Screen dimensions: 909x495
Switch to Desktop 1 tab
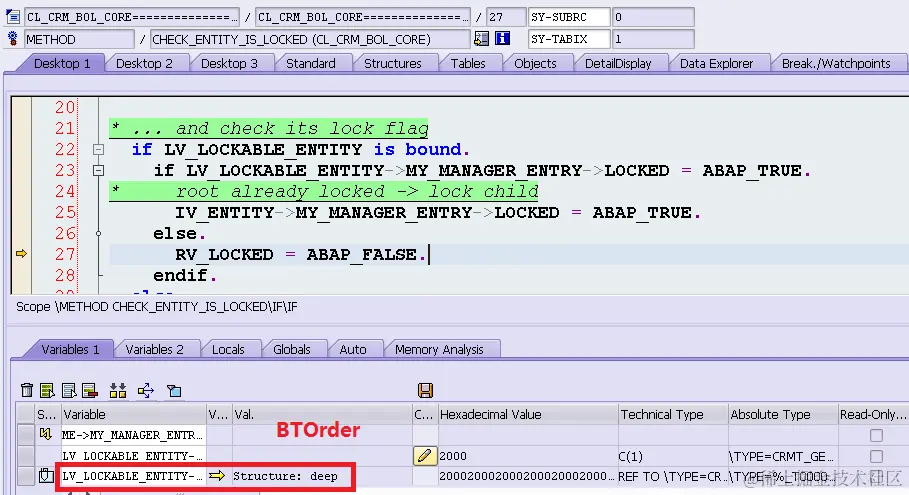[62, 63]
